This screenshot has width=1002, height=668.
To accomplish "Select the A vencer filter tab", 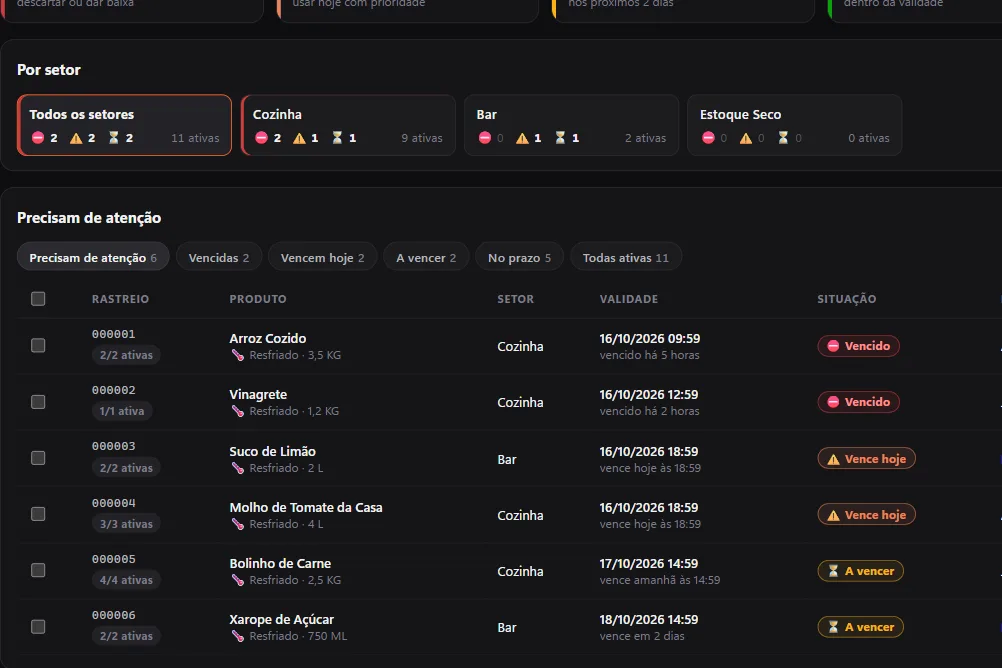I will click(x=426, y=258).
